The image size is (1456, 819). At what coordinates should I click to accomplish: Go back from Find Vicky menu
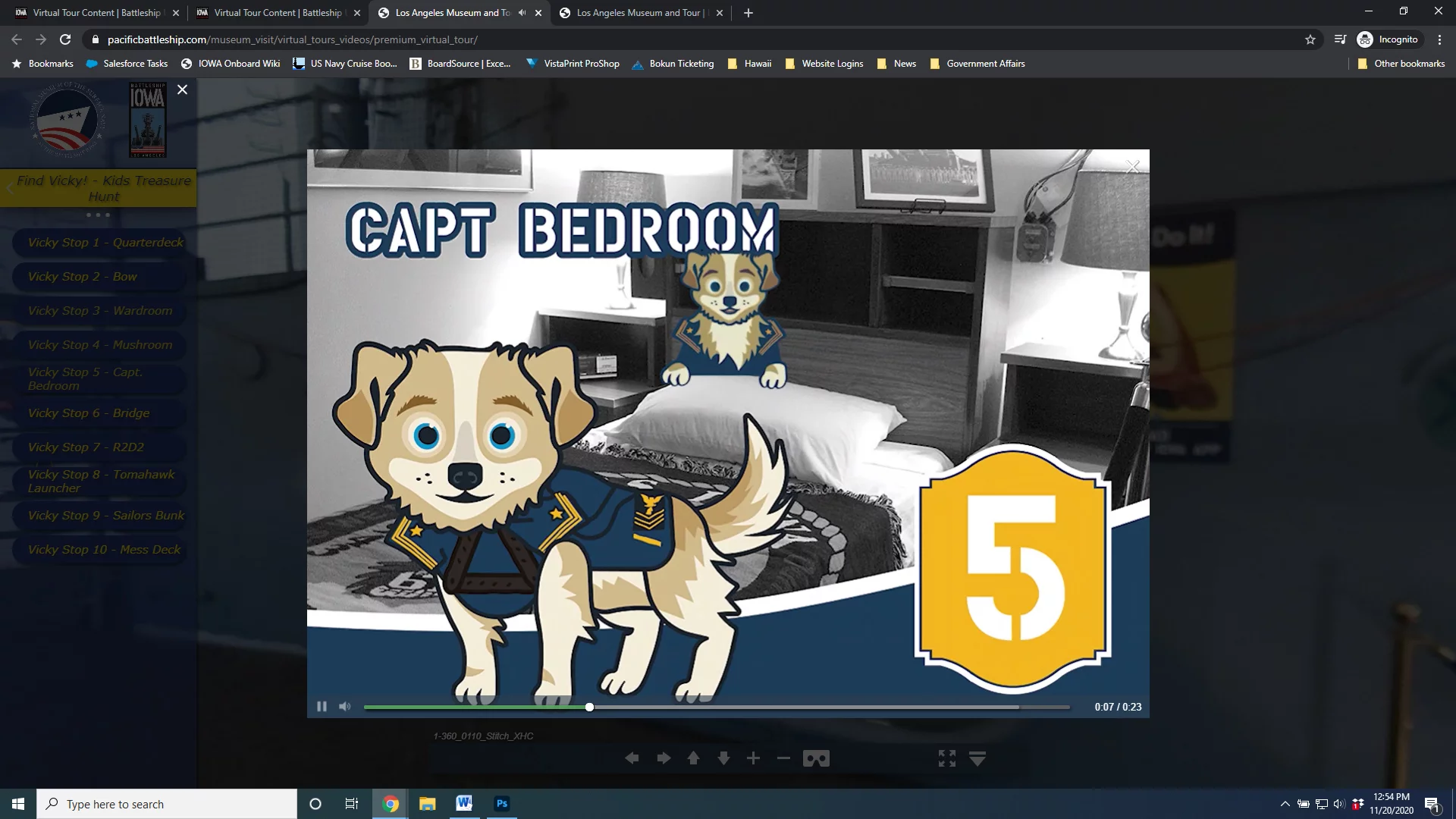10,188
